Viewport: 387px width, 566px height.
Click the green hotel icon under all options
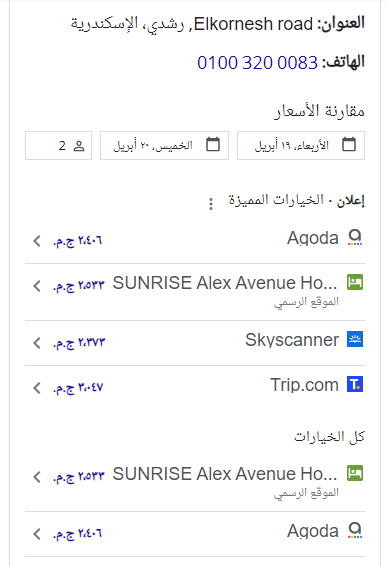[355, 473]
